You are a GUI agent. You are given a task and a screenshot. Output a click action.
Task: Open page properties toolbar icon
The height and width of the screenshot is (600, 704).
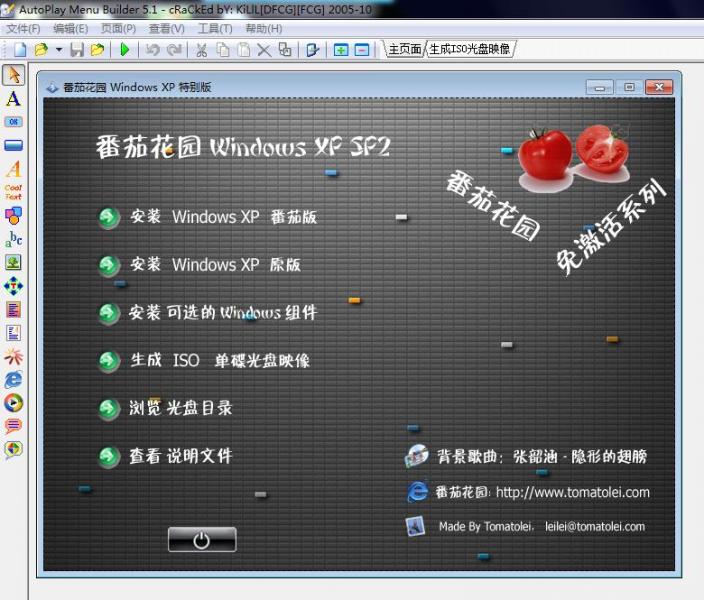[x=312, y=50]
